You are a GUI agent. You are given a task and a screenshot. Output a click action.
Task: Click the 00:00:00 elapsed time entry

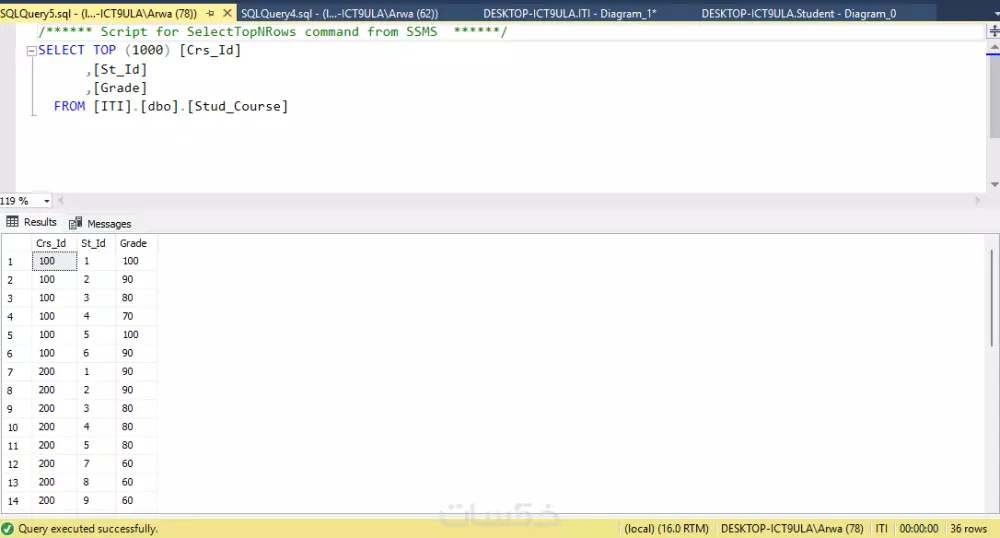[918, 528]
